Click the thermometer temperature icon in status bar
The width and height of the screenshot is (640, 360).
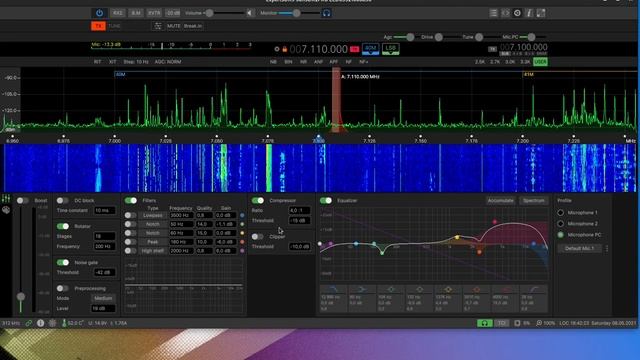click(x=64, y=323)
